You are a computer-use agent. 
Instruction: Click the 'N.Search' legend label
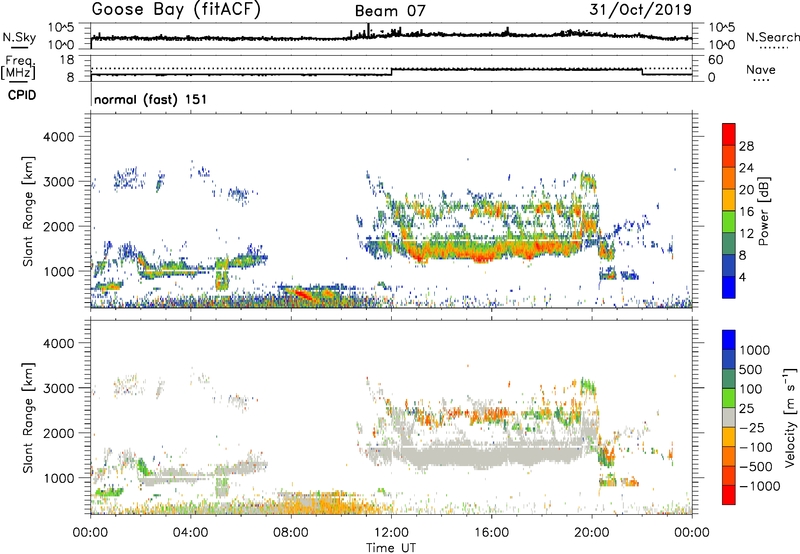[x=772, y=37]
